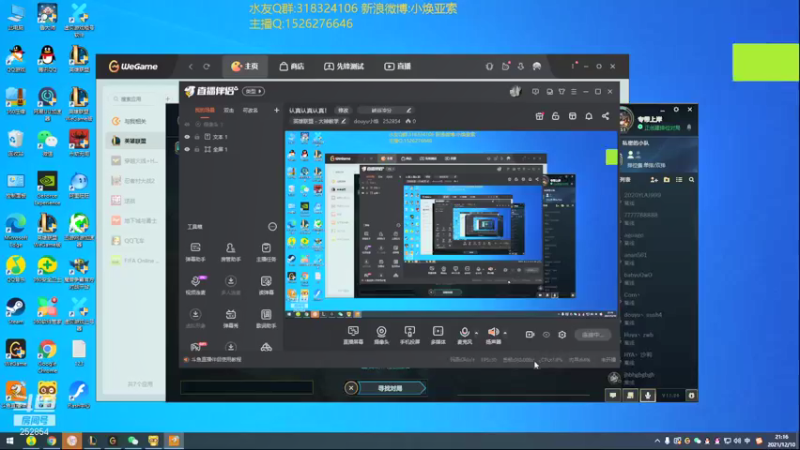The width and height of the screenshot is (800, 450).
Task: Add a new scene with plus icon
Action: tap(277, 110)
